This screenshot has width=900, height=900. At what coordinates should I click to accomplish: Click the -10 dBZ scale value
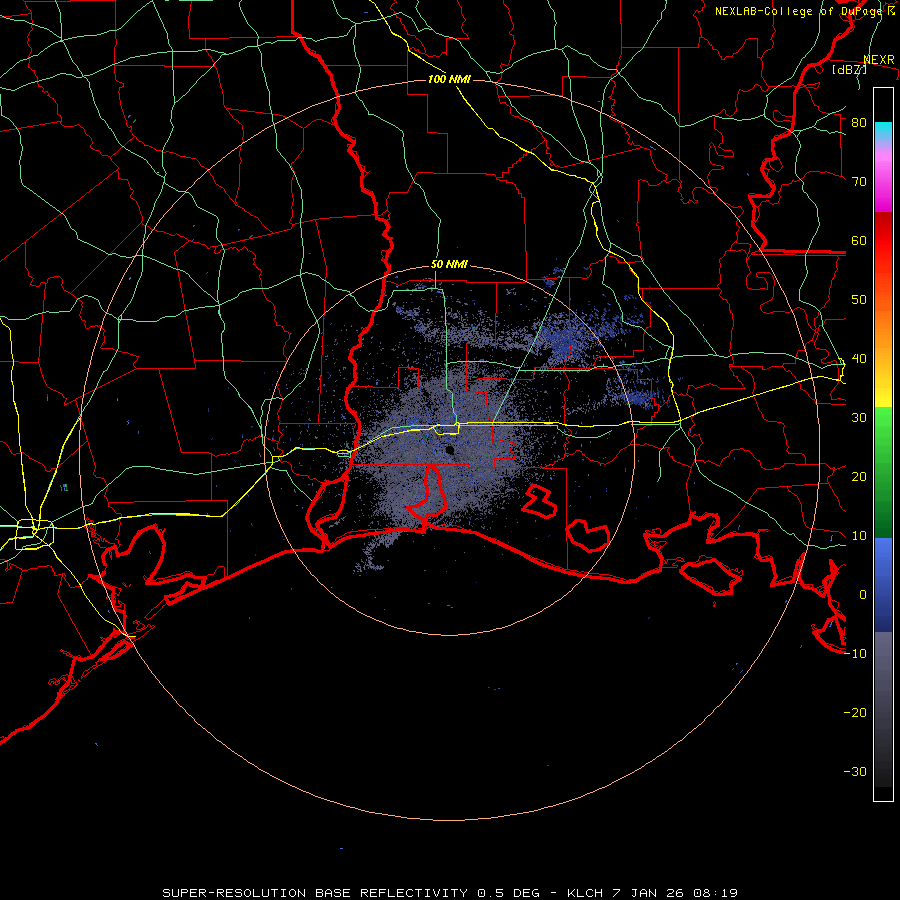click(x=855, y=654)
